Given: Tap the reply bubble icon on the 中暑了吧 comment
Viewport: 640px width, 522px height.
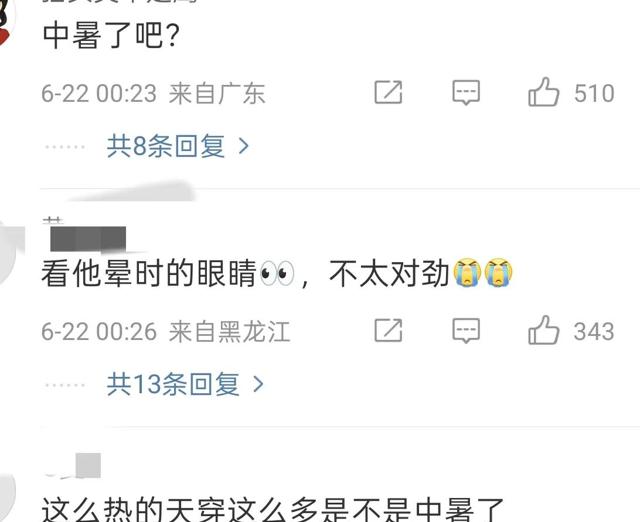Looking at the screenshot, I should coord(466,93).
